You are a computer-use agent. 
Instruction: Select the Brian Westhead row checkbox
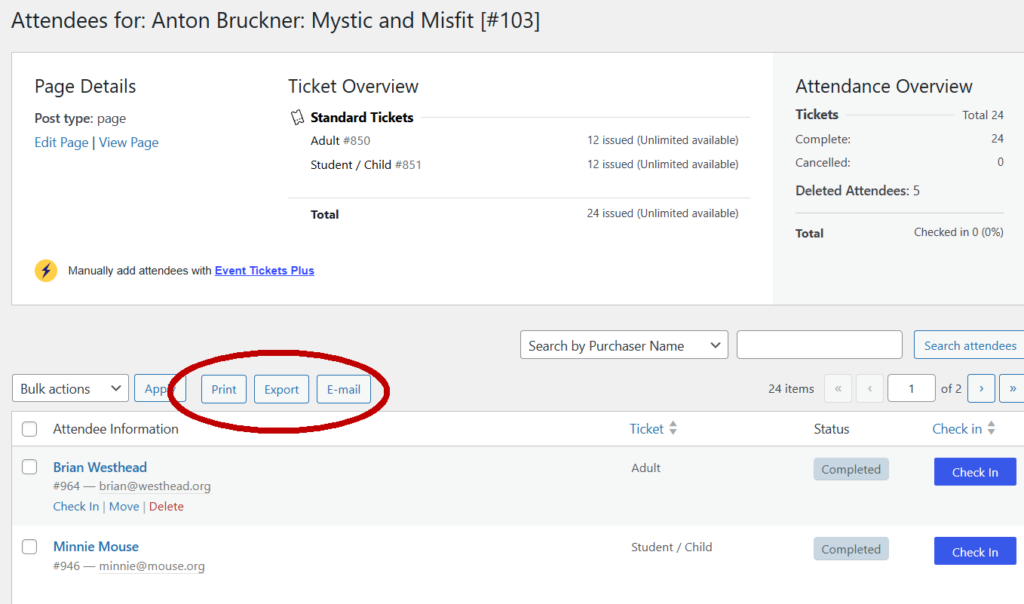tap(30, 467)
